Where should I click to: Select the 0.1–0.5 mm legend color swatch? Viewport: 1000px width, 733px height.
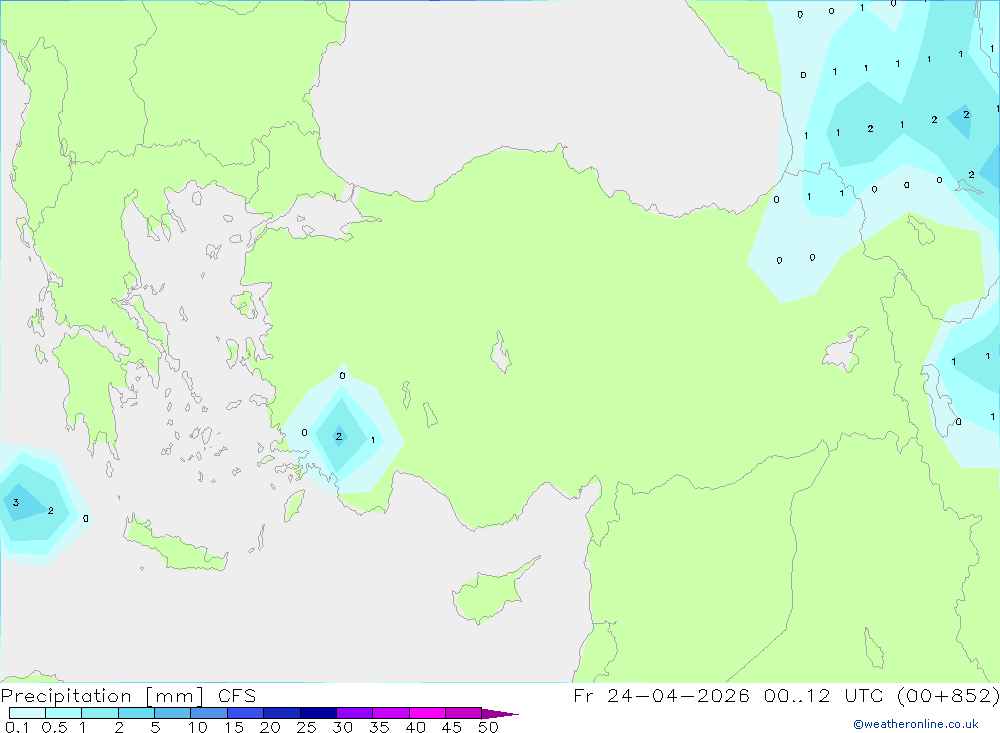coord(27,713)
